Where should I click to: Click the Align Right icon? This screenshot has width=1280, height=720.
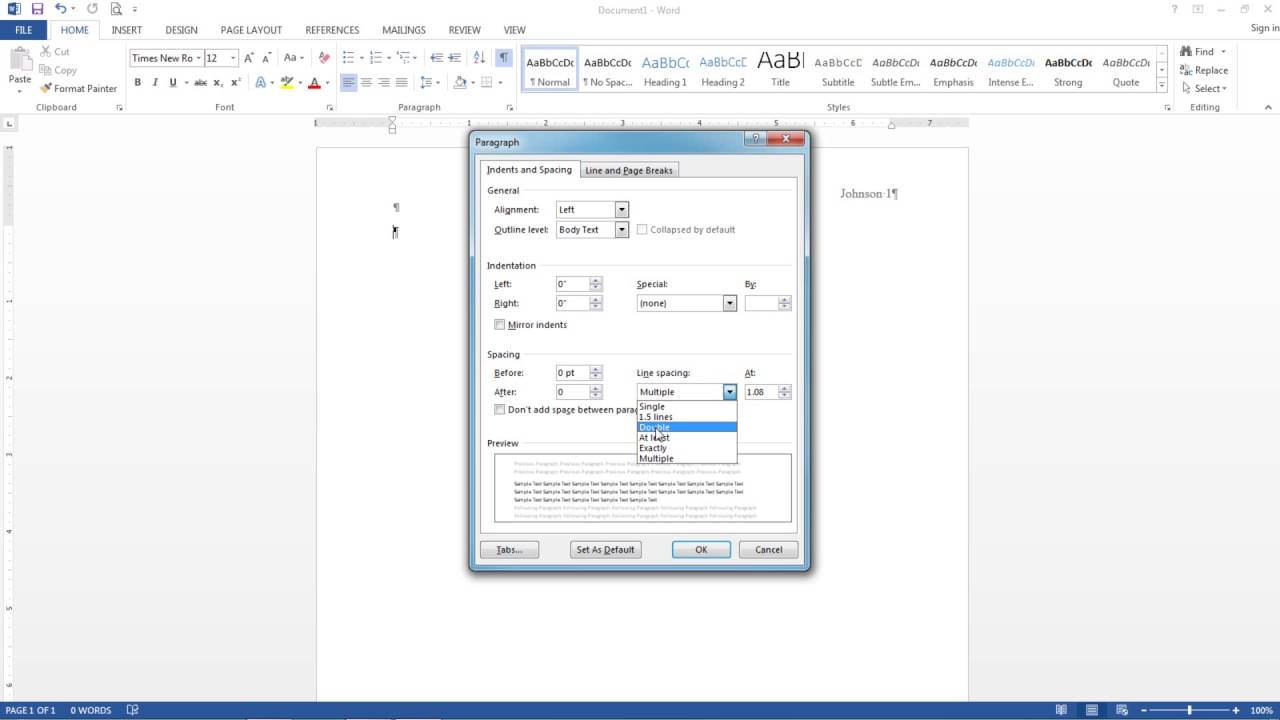click(384, 83)
